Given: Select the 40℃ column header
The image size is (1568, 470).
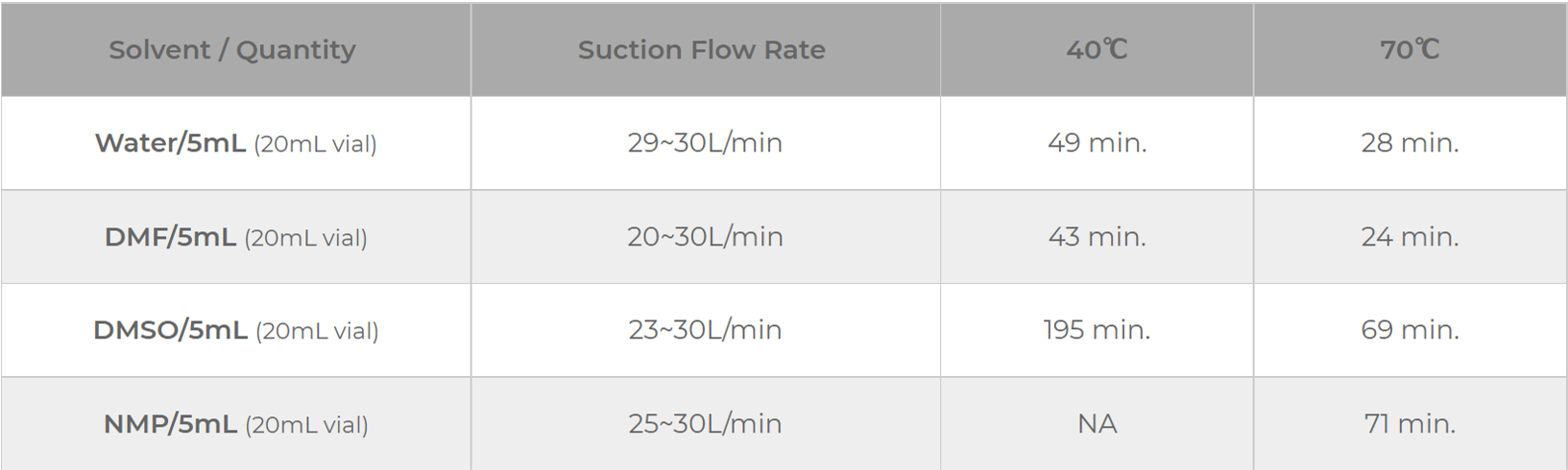Looking at the screenshot, I should pos(1097,50).
